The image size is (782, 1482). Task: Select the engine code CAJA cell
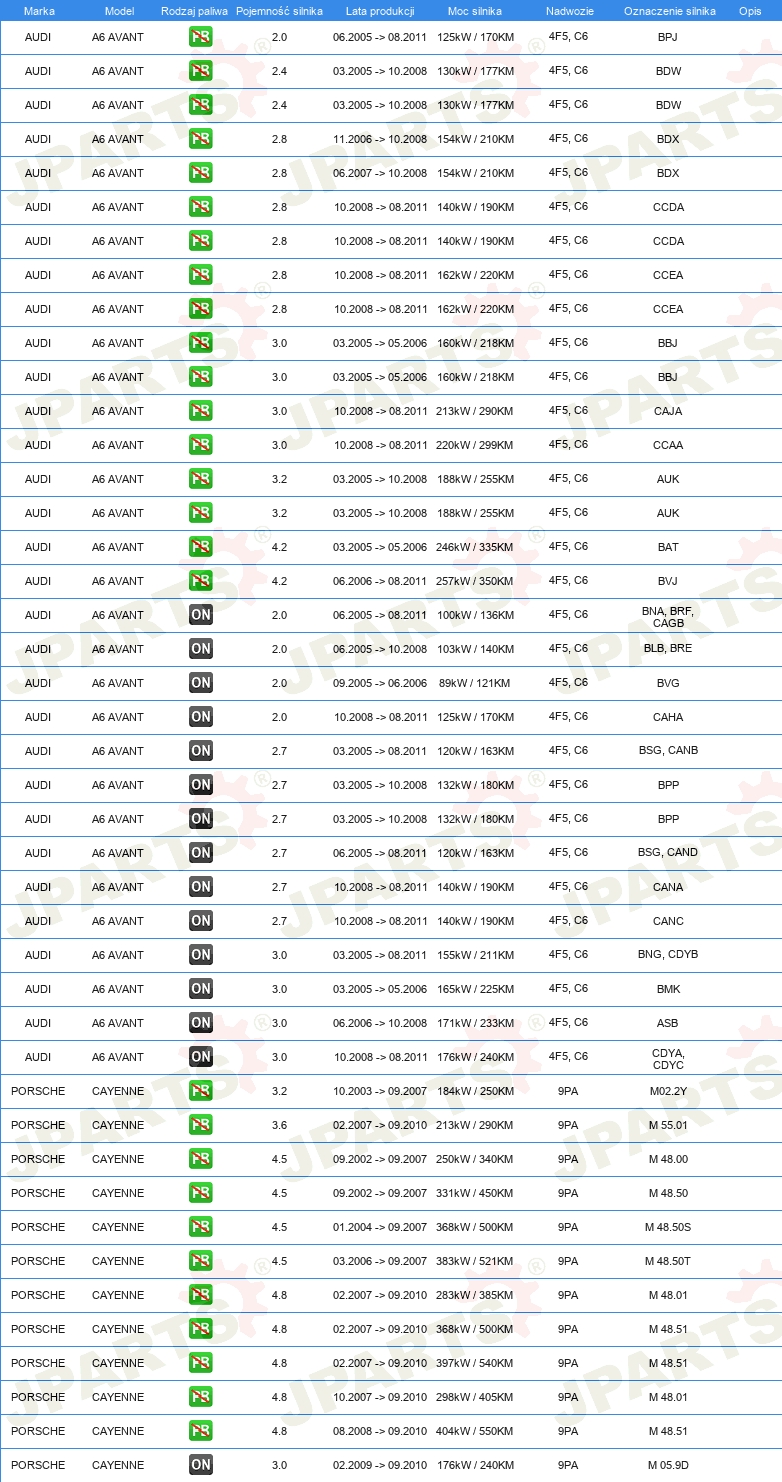[668, 411]
